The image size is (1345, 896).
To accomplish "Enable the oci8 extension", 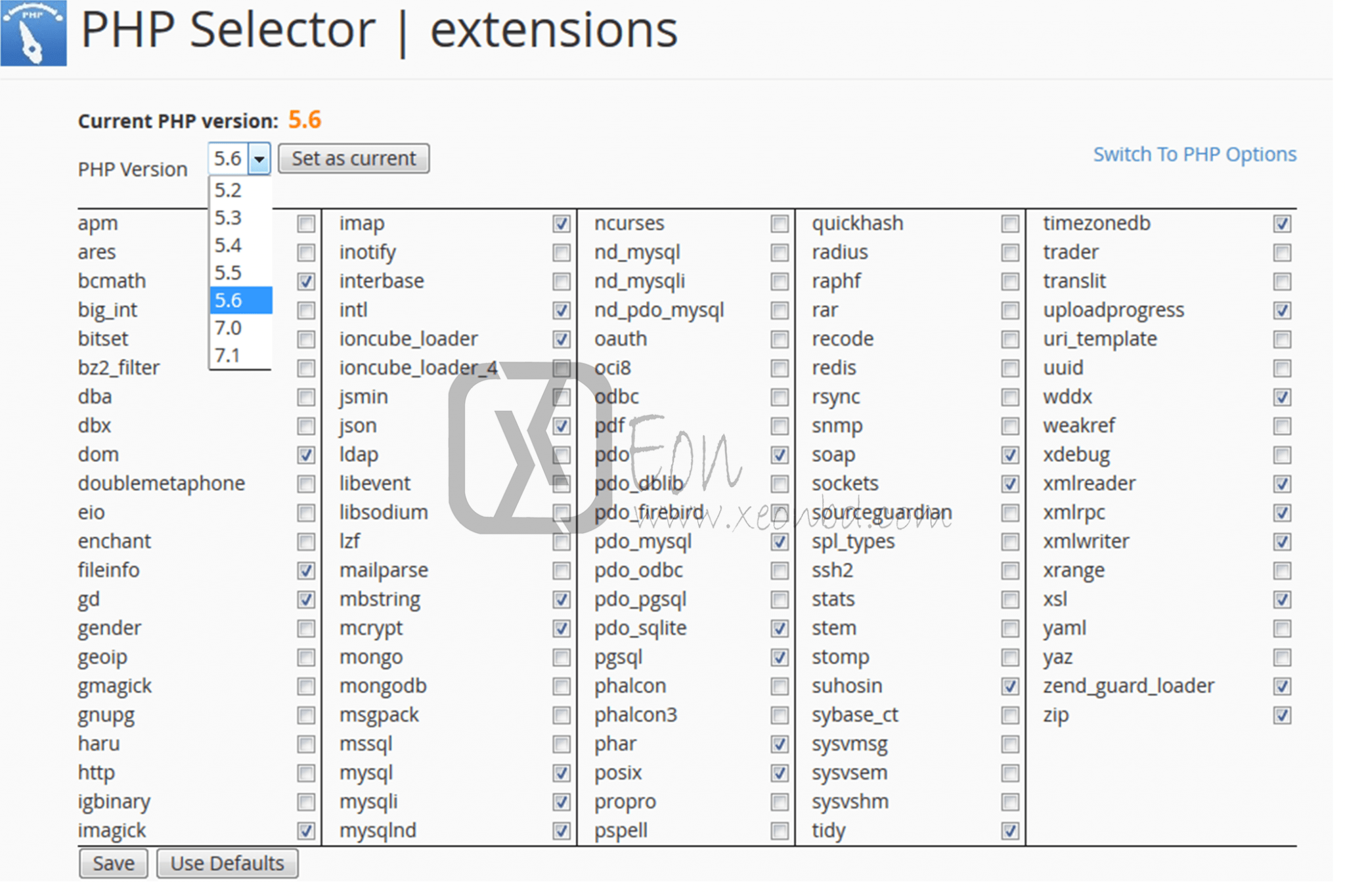I will pos(780,368).
